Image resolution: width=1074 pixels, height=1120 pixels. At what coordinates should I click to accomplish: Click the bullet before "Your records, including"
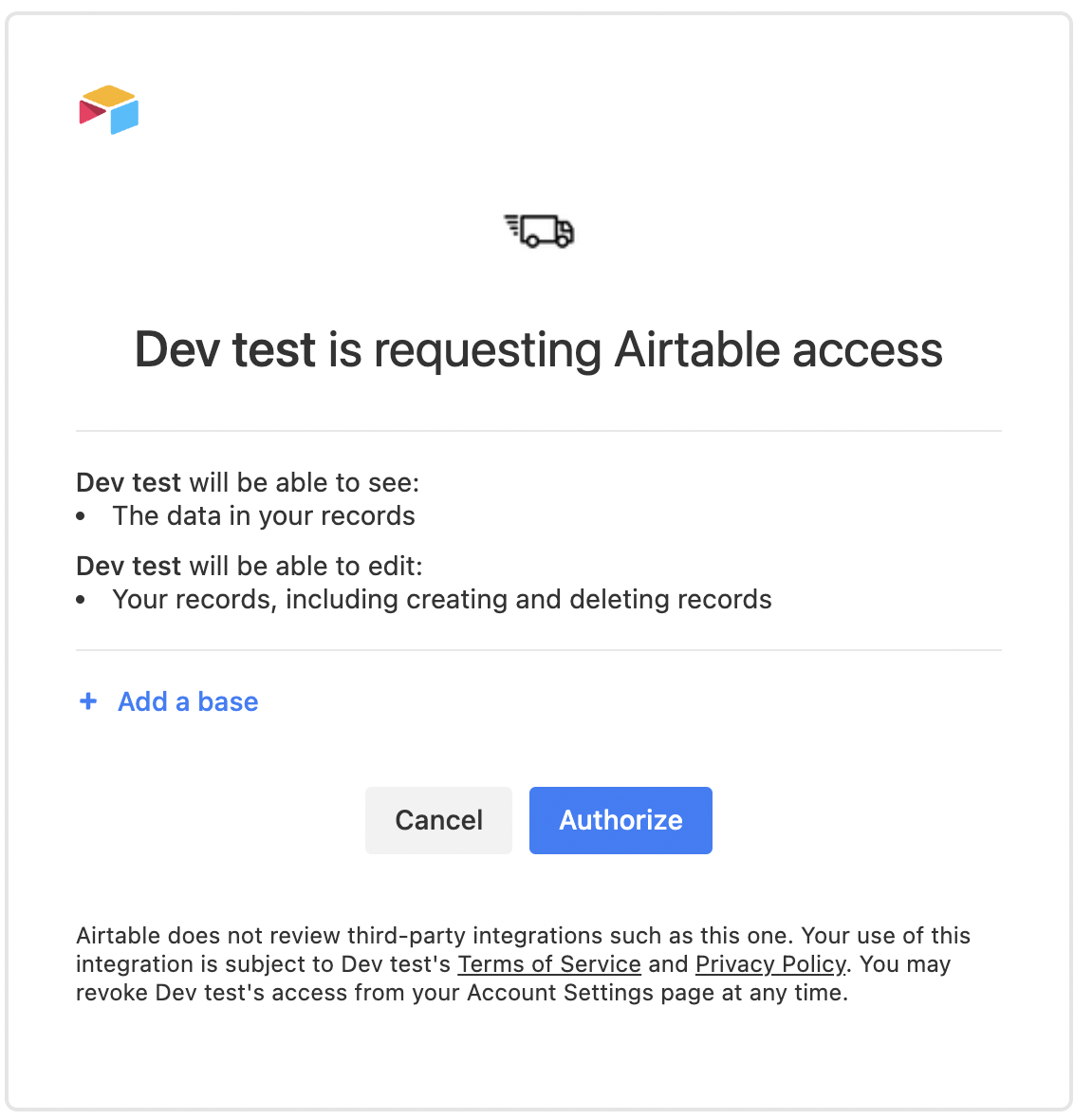(81, 600)
